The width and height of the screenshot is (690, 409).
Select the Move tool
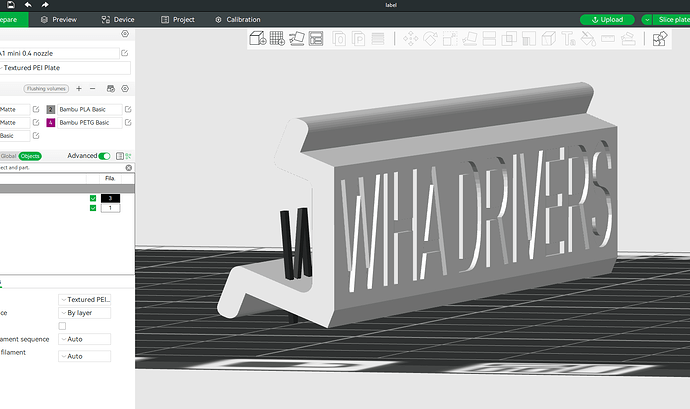[411, 39]
